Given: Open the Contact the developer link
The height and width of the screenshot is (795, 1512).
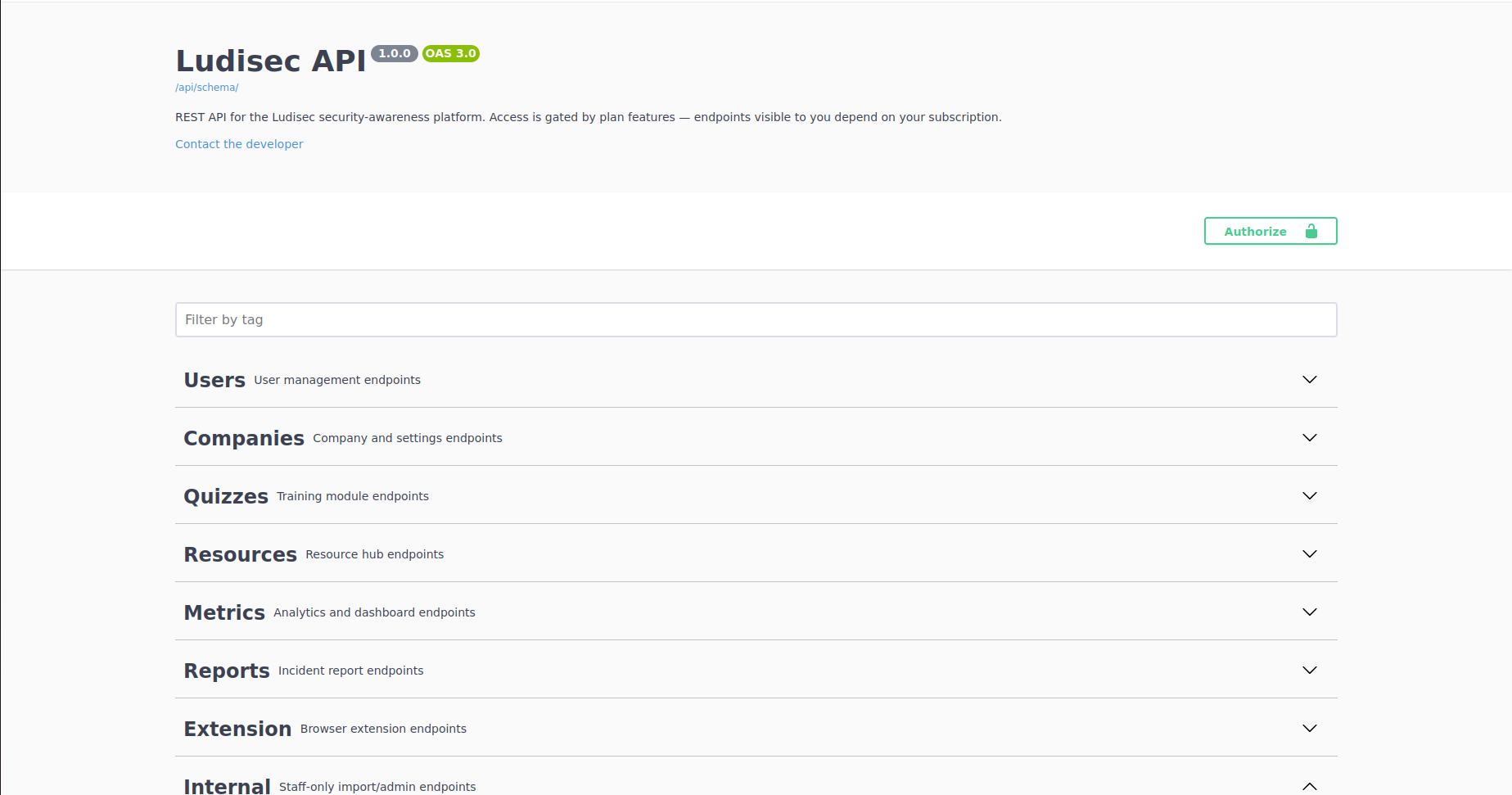Looking at the screenshot, I should tap(239, 144).
